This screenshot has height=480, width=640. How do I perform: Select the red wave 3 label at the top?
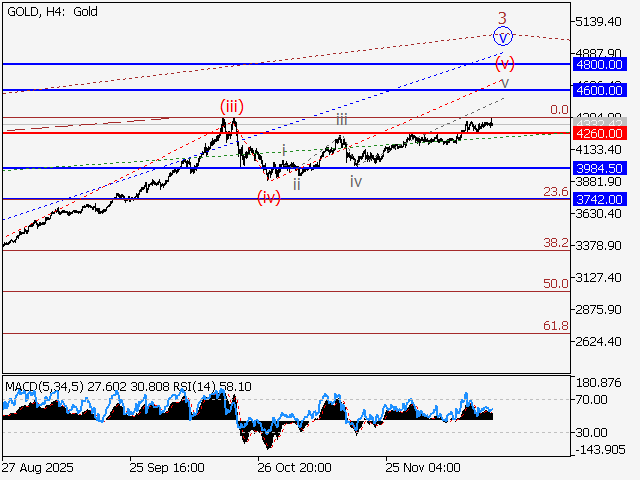[x=504, y=16]
